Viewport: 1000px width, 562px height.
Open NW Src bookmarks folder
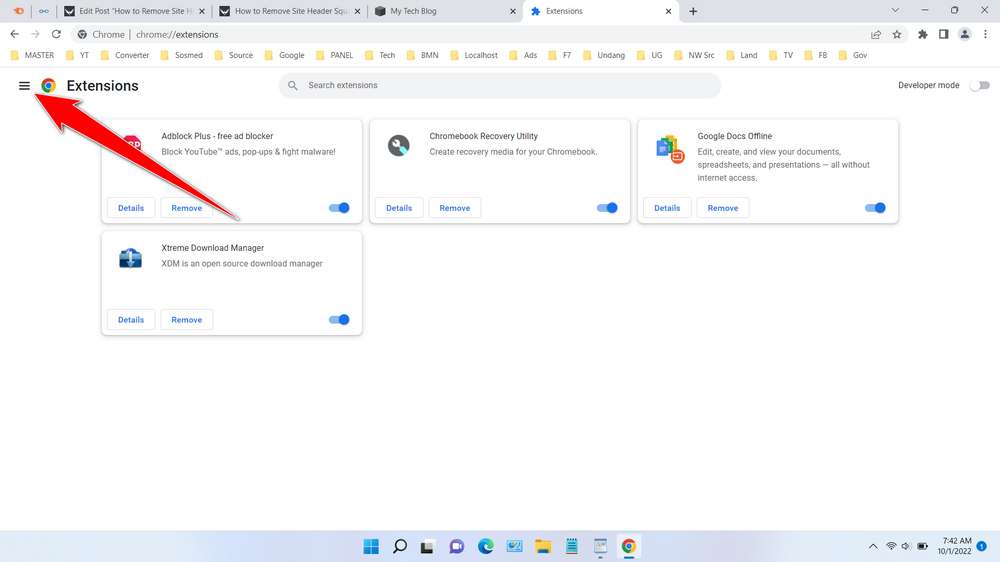pyautogui.click(x=695, y=55)
